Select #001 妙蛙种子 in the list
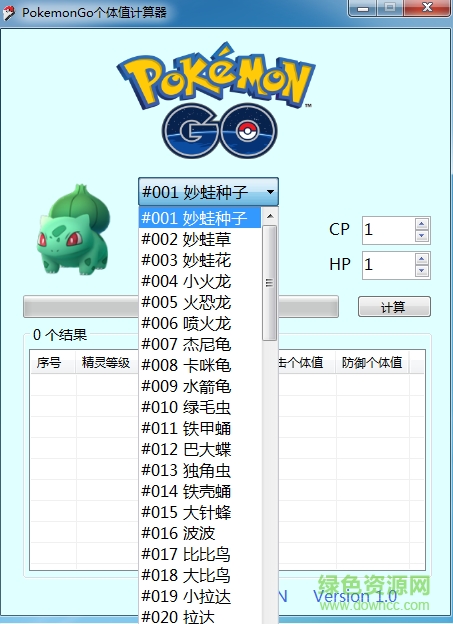The height and width of the screenshot is (624, 453). [x=200, y=218]
